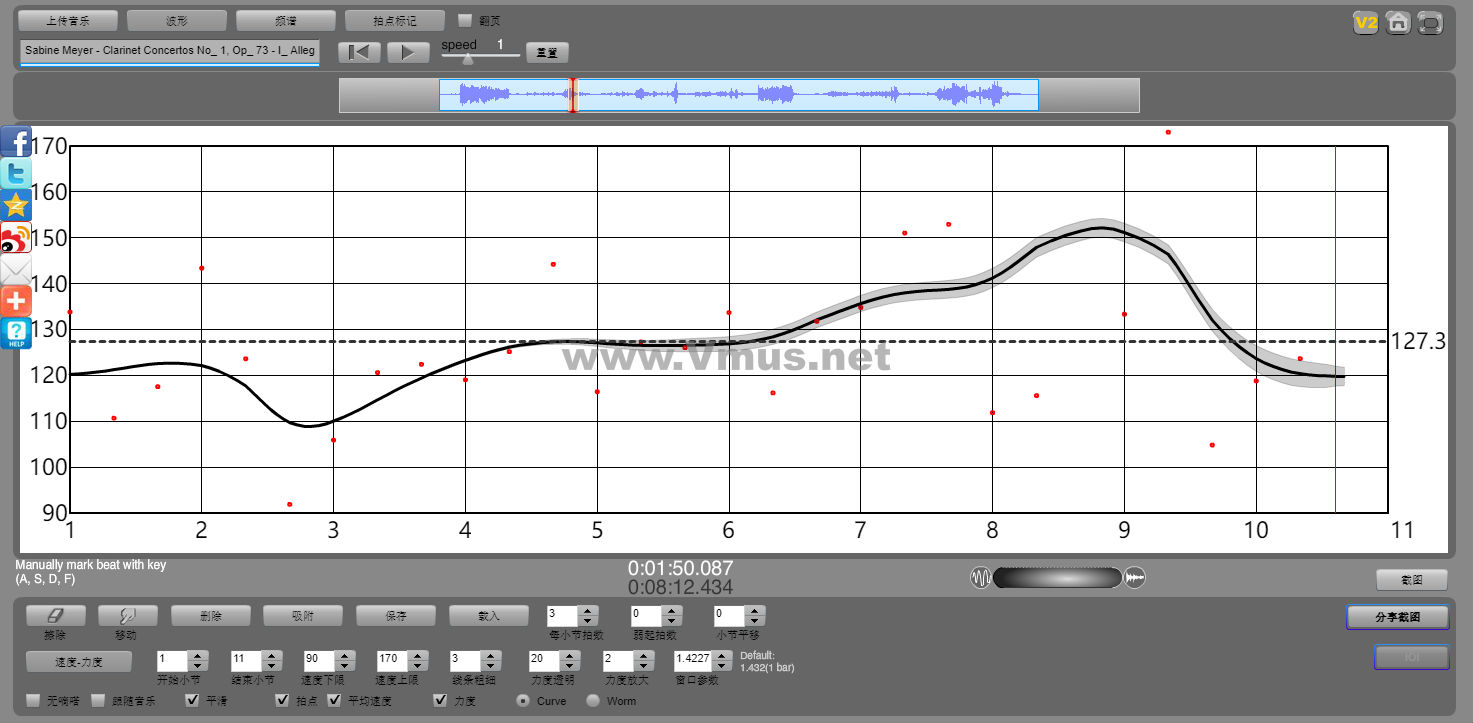The height and width of the screenshot is (723, 1473).
Task: Decrease the 速度上限 tempo upper limit stepper
Action: point(418,666)
